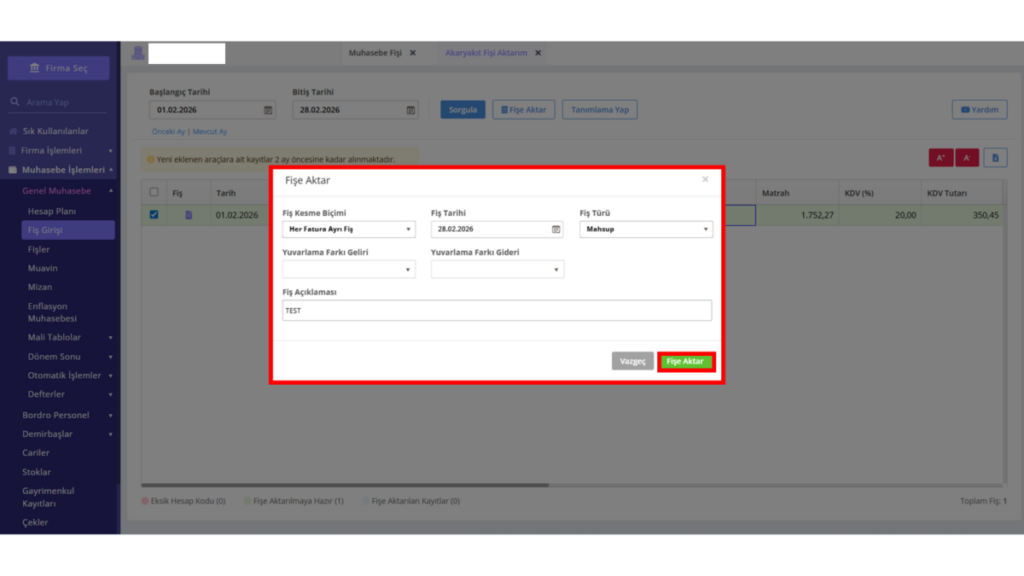Click the Fiş Açıklaması text field

(497, 310)
